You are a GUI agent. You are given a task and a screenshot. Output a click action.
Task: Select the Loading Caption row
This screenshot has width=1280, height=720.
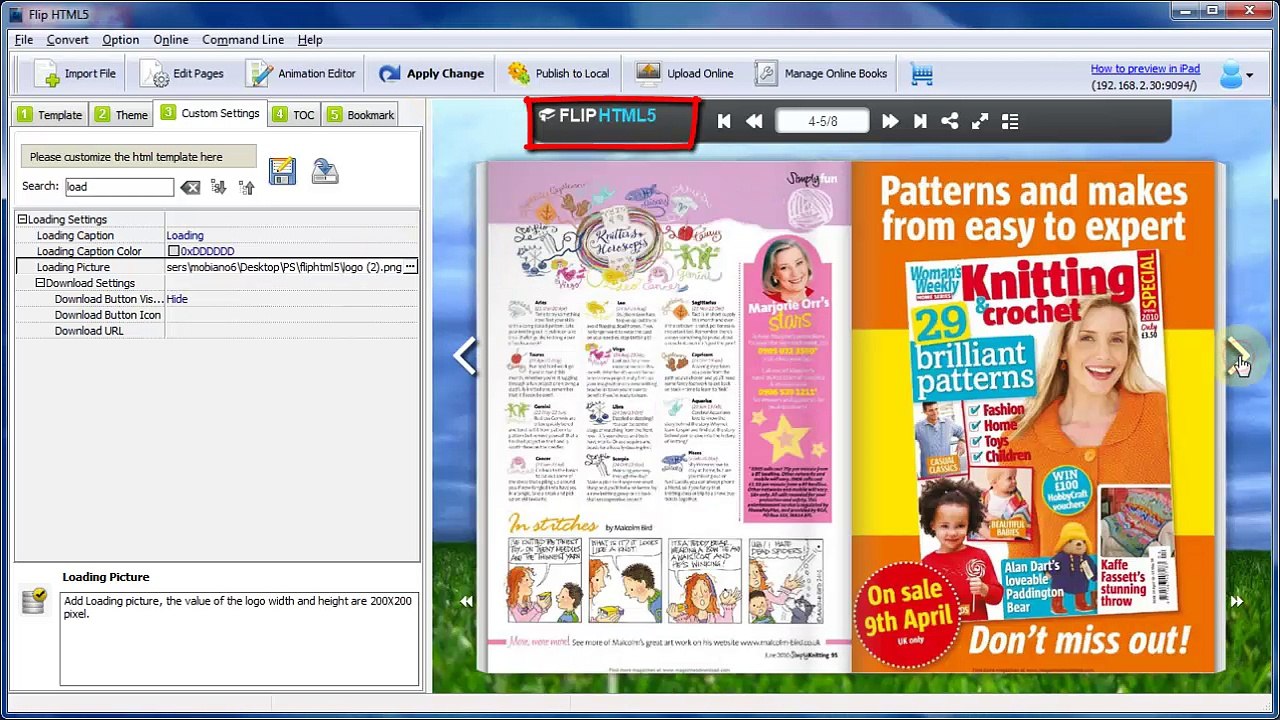coord(217,235)
